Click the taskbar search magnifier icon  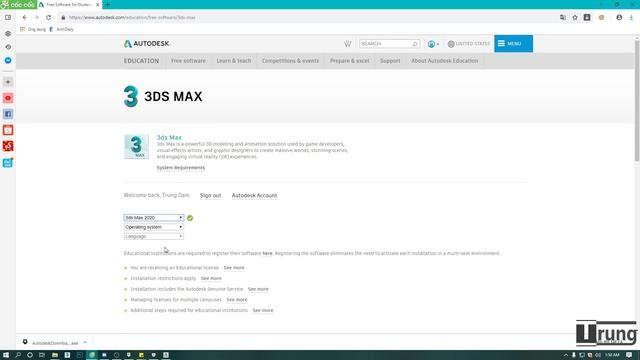(18, 355)
